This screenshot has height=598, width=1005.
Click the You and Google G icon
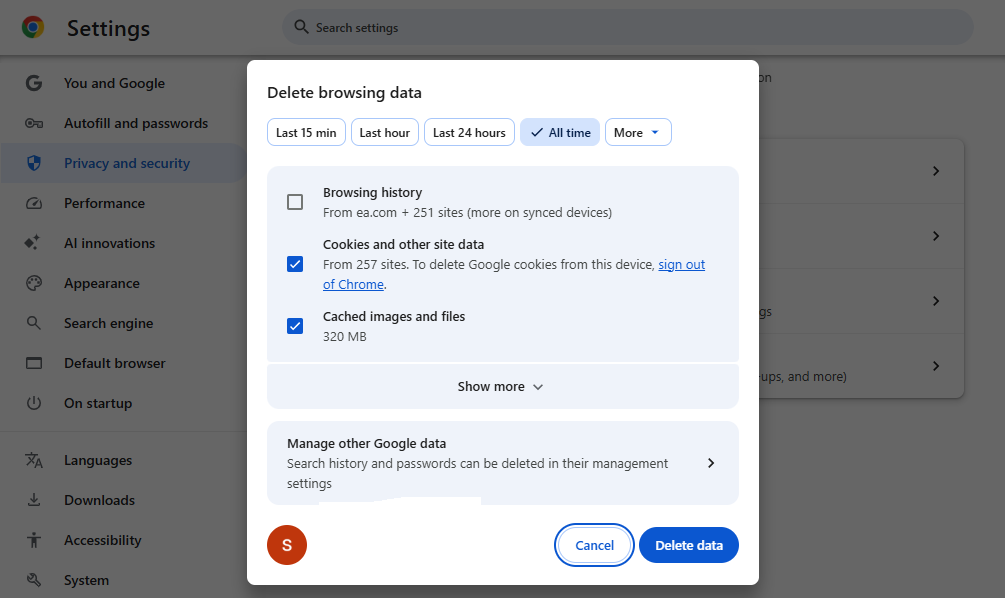[x=34, y=83]
